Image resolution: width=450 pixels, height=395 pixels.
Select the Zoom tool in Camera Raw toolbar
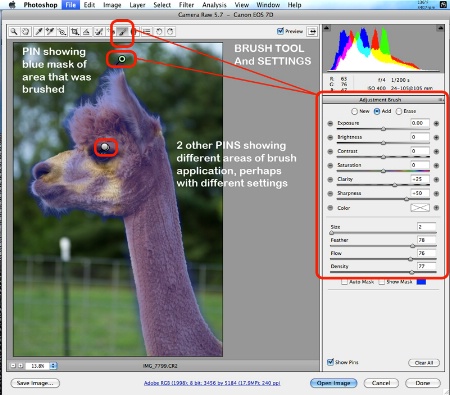pyautogui.click(x=14, y=31)
